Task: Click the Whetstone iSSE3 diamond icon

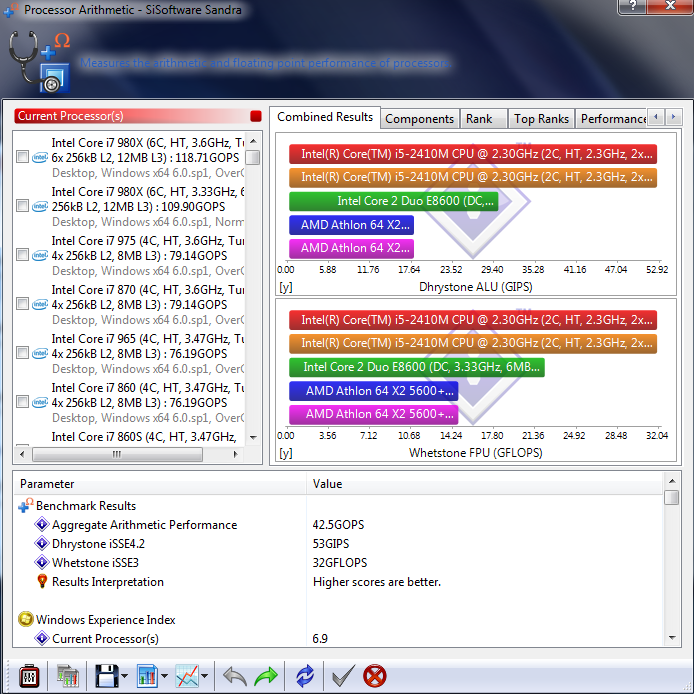Action: click(42, 563)
